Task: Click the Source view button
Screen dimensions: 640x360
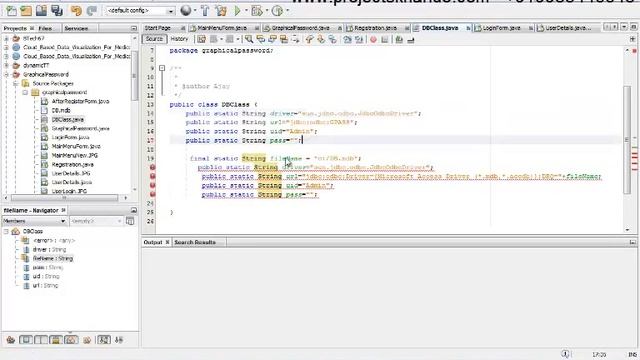Action: [154, 39]
